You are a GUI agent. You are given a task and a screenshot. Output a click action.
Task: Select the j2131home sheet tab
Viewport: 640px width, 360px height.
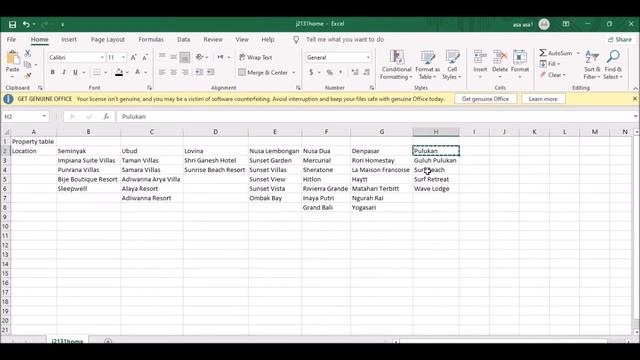[x=67, y=341]
